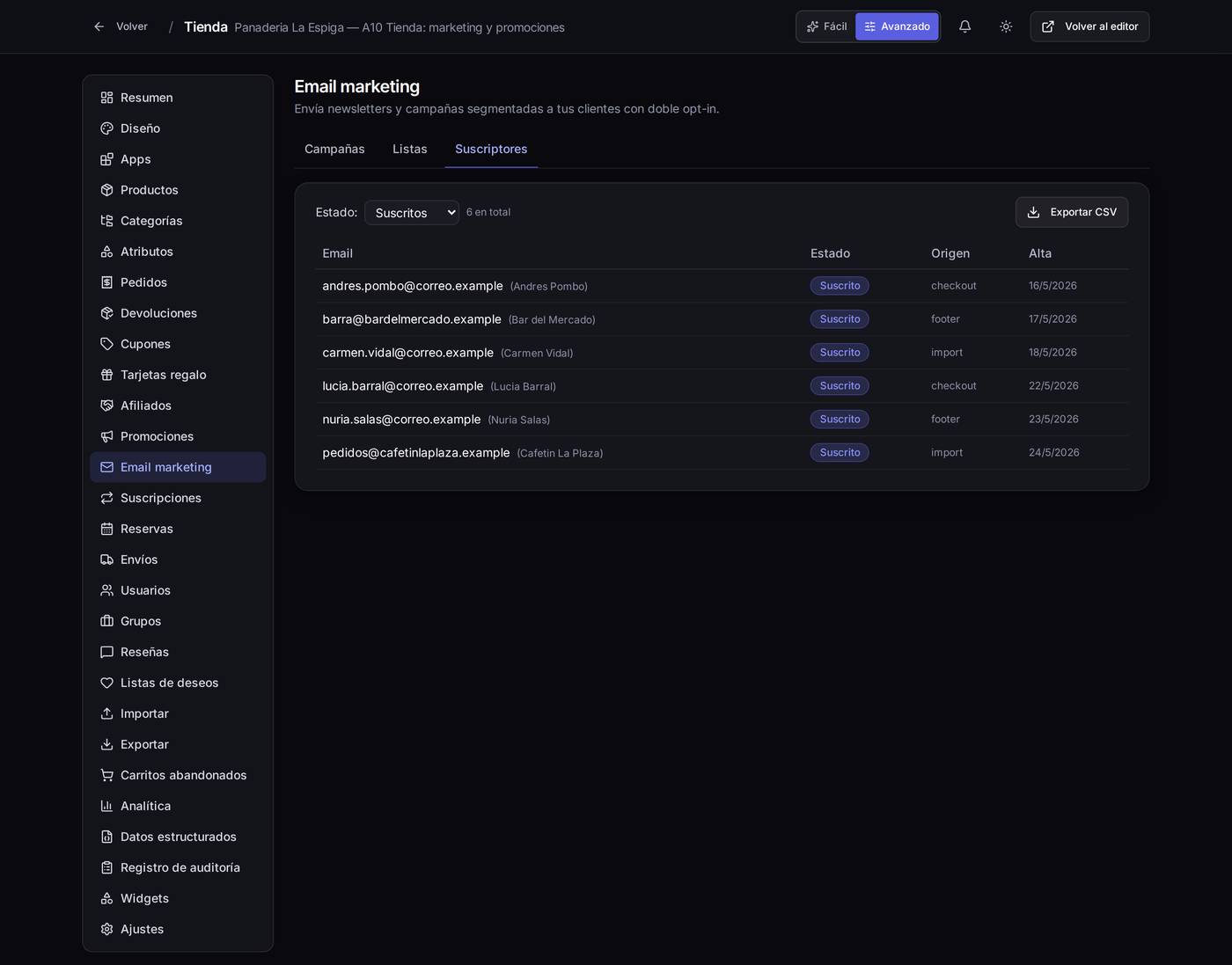This screenshot has height=965, width=1232.
Task: Open Datos estructurados sidebar item
Action: pos(178,837)
